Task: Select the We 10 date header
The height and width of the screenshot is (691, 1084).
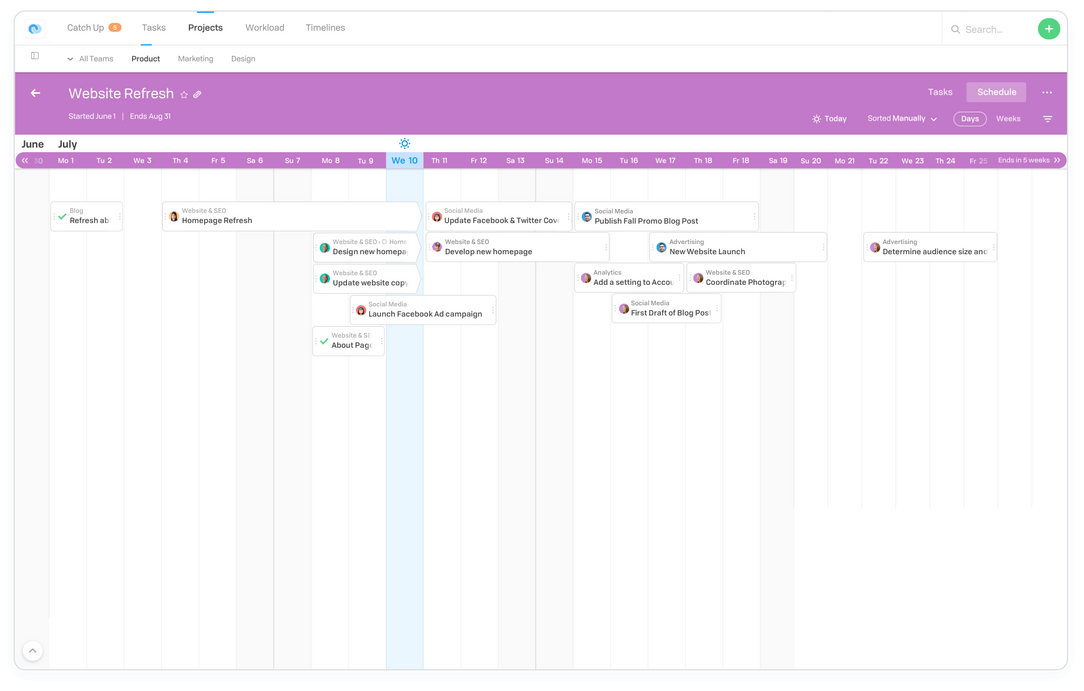Action: point(404,160)
